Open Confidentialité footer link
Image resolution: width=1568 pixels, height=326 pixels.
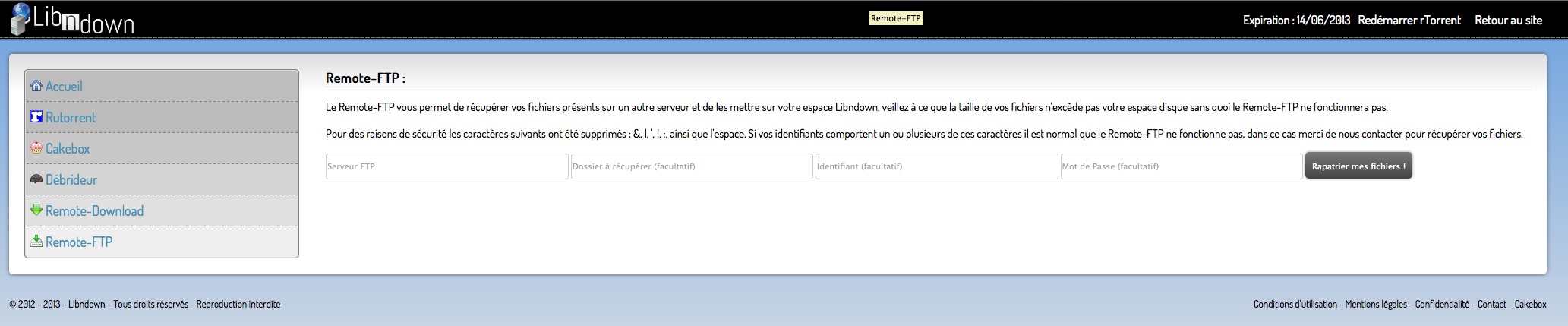[1442, 304]
